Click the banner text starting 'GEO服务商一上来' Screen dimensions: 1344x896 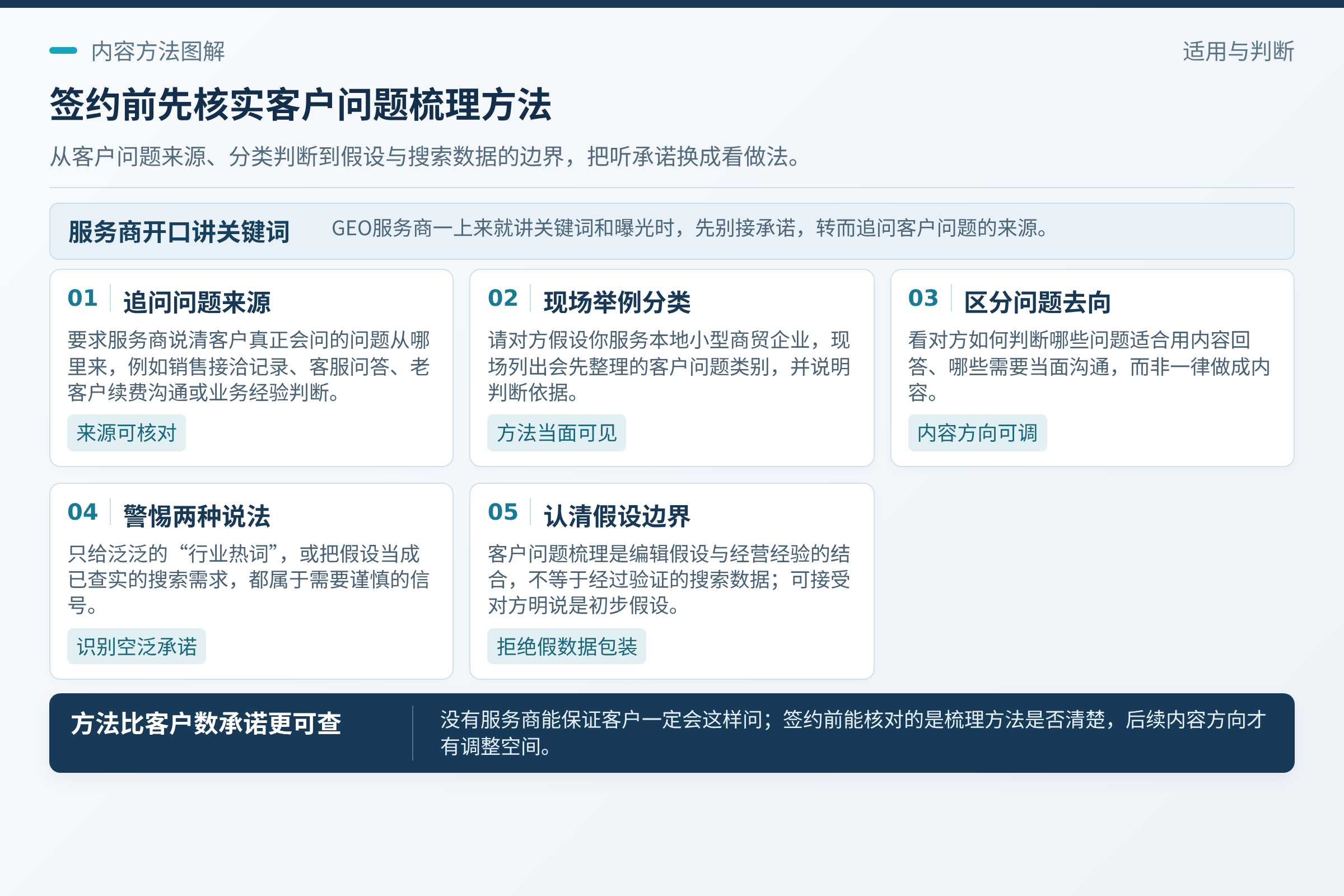(x=692, y=228)
